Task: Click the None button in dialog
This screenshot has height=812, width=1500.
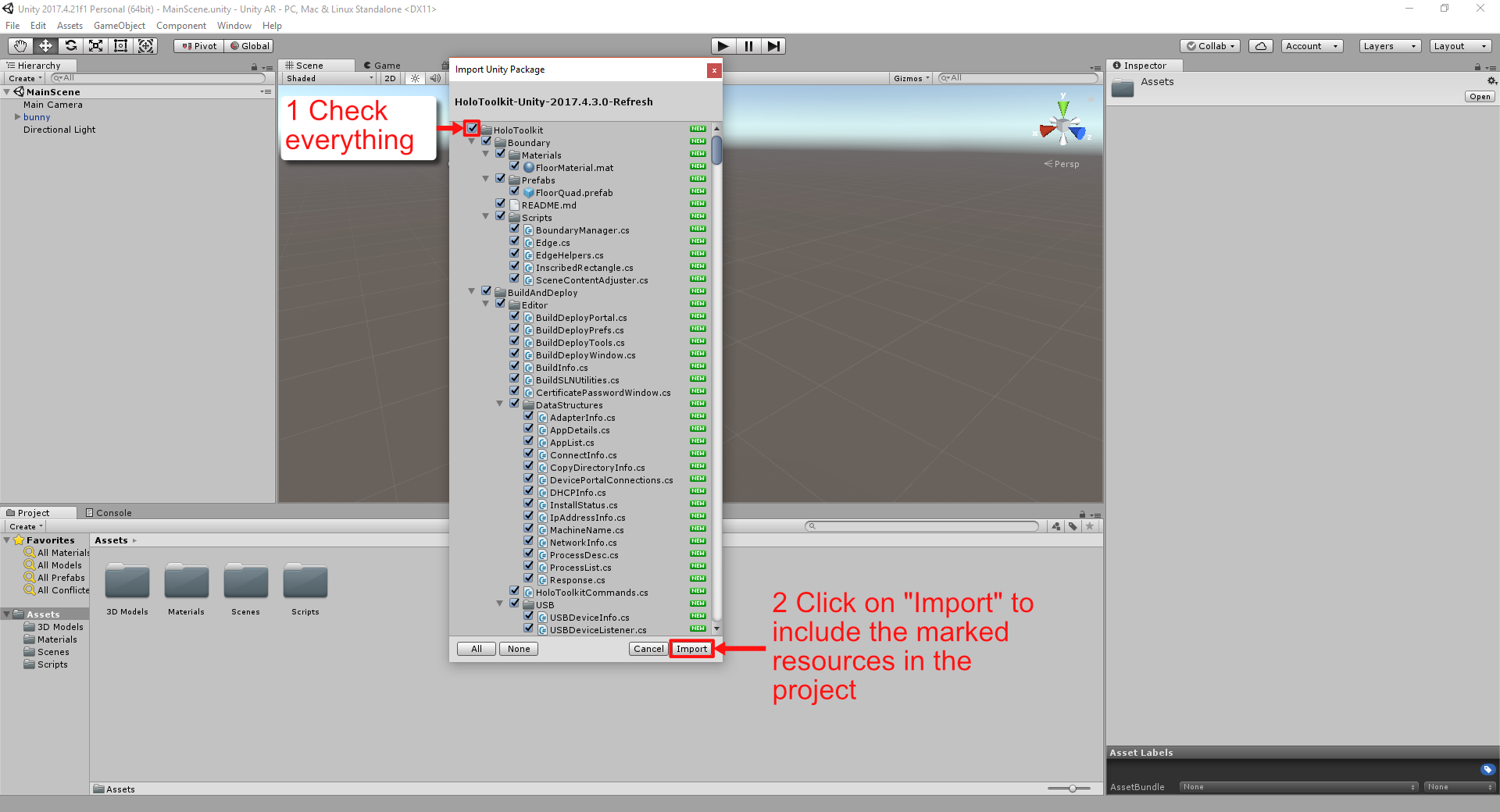Action: tap(518, 649)
